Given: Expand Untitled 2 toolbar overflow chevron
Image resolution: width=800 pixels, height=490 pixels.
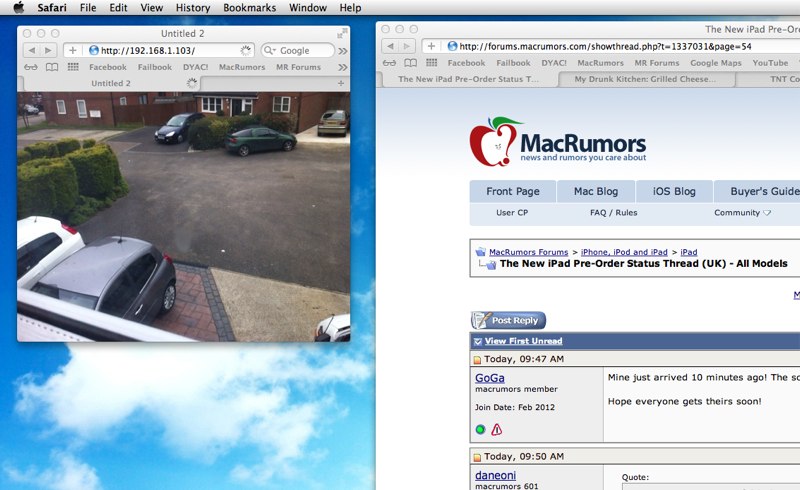Looking at the screenshot, I should click(x=343, y=51).
